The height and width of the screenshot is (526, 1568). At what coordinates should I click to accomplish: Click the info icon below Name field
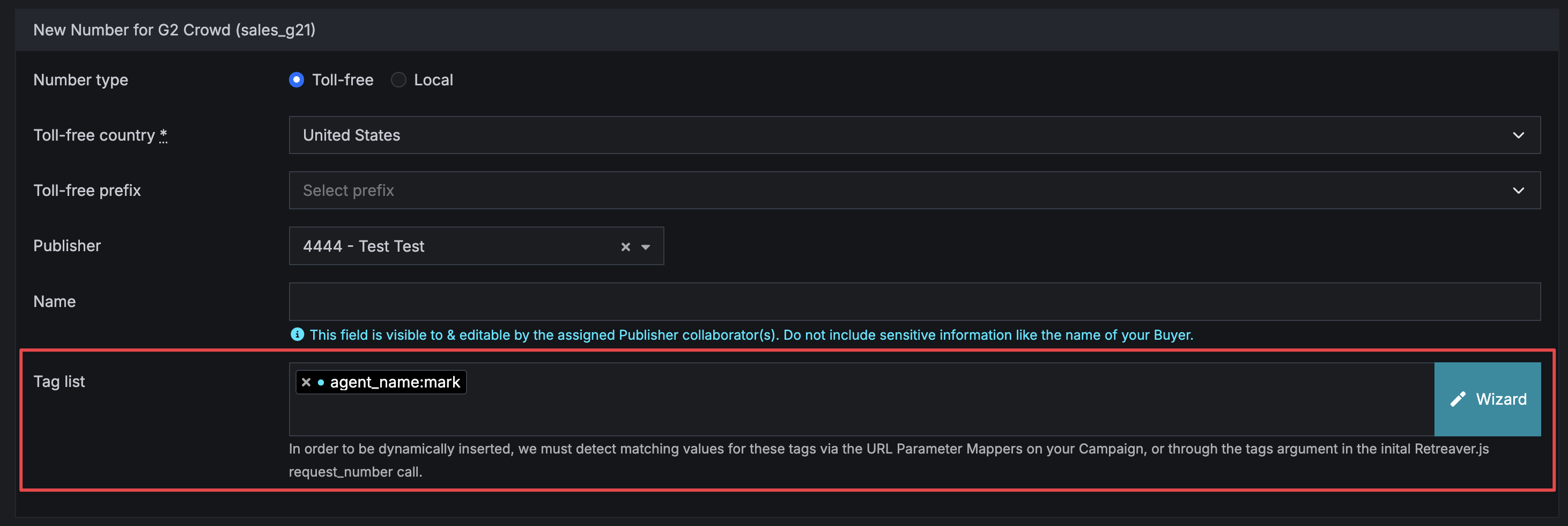tap(297, 334)
